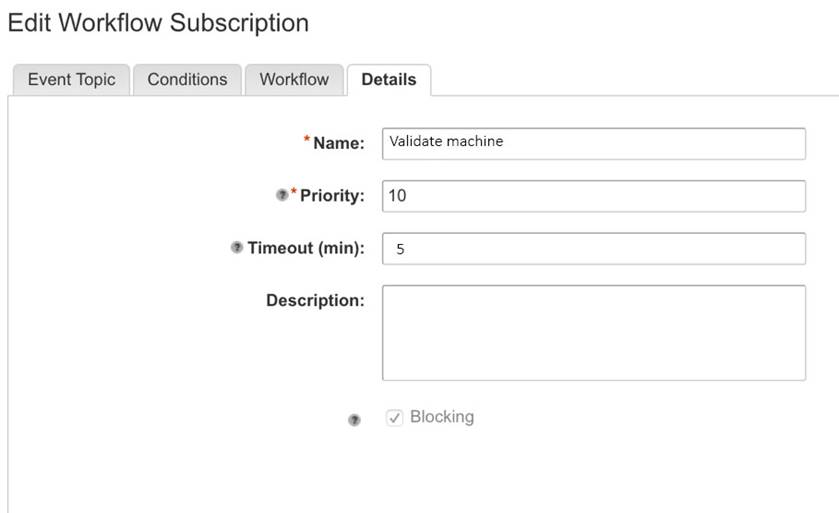Open the Event Topic tab

(71, 80)
